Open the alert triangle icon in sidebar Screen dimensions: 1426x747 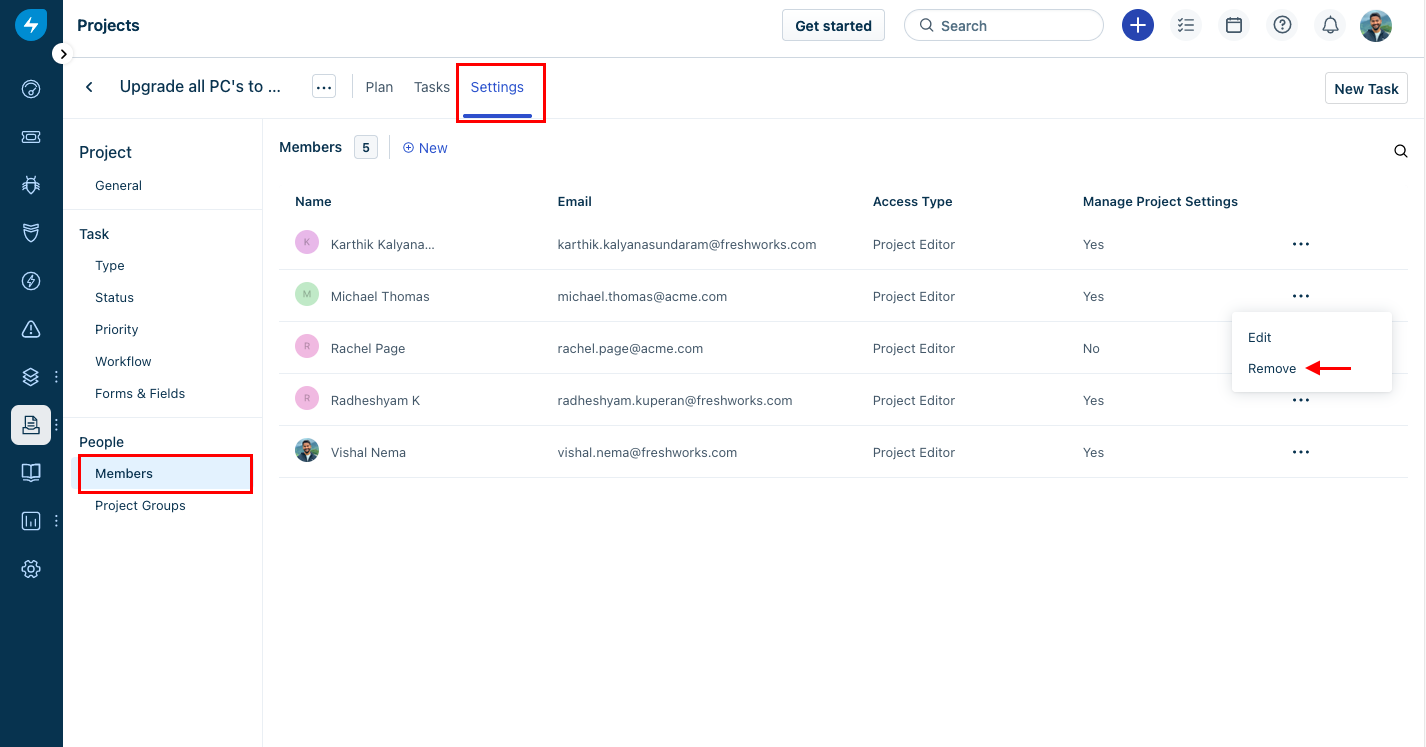coord(31,329)
